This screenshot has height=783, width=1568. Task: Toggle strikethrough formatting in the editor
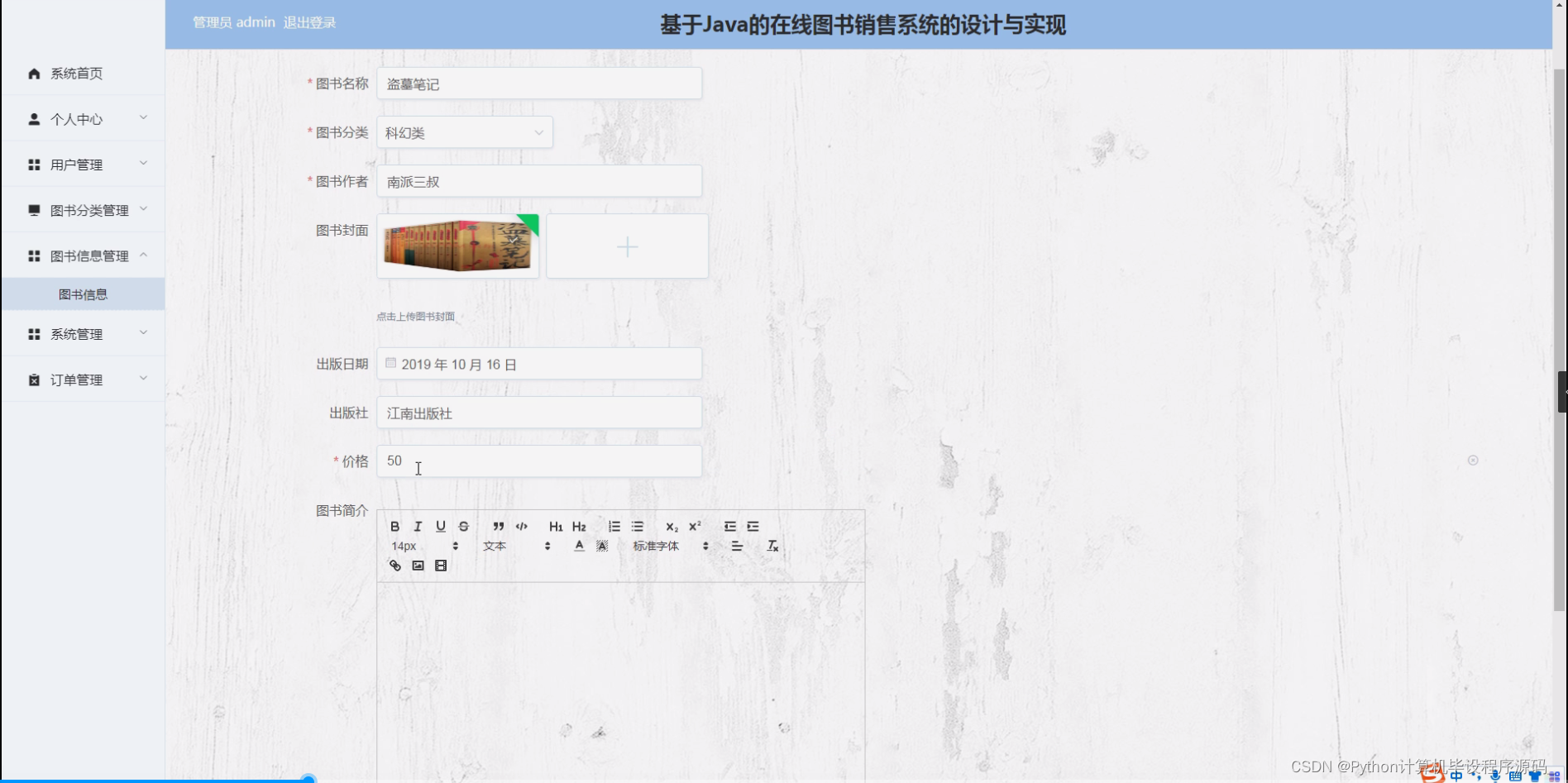463,526
